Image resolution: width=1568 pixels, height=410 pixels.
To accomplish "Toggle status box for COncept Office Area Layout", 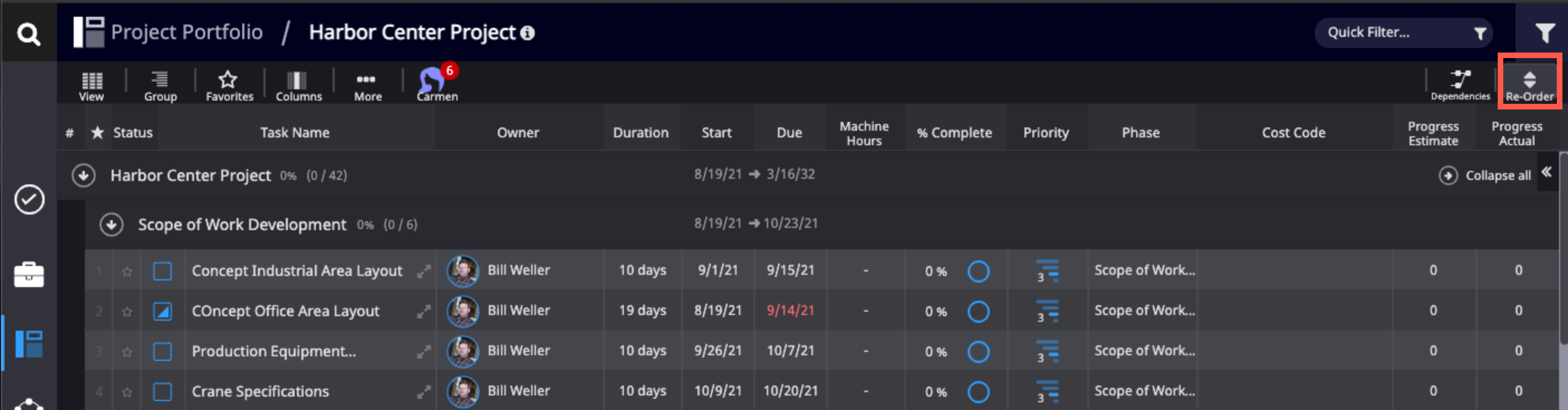I will click(x=162, y=311).
